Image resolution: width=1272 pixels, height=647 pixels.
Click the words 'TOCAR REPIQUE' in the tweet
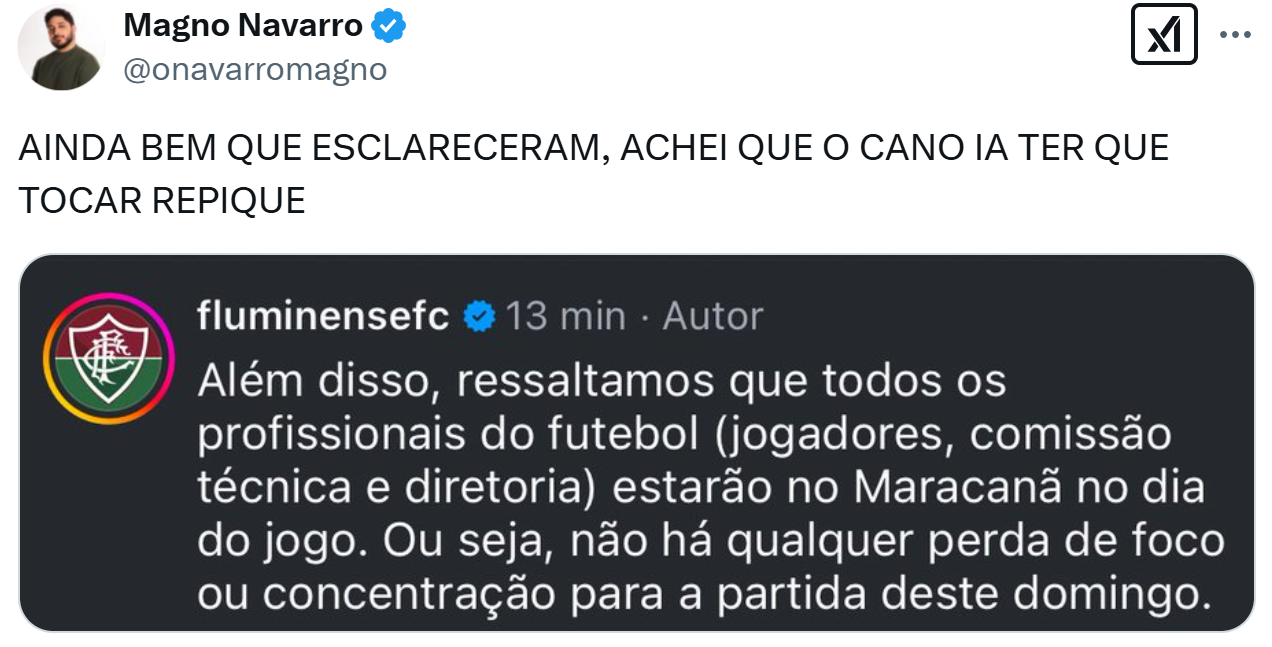tap(162, 200)
